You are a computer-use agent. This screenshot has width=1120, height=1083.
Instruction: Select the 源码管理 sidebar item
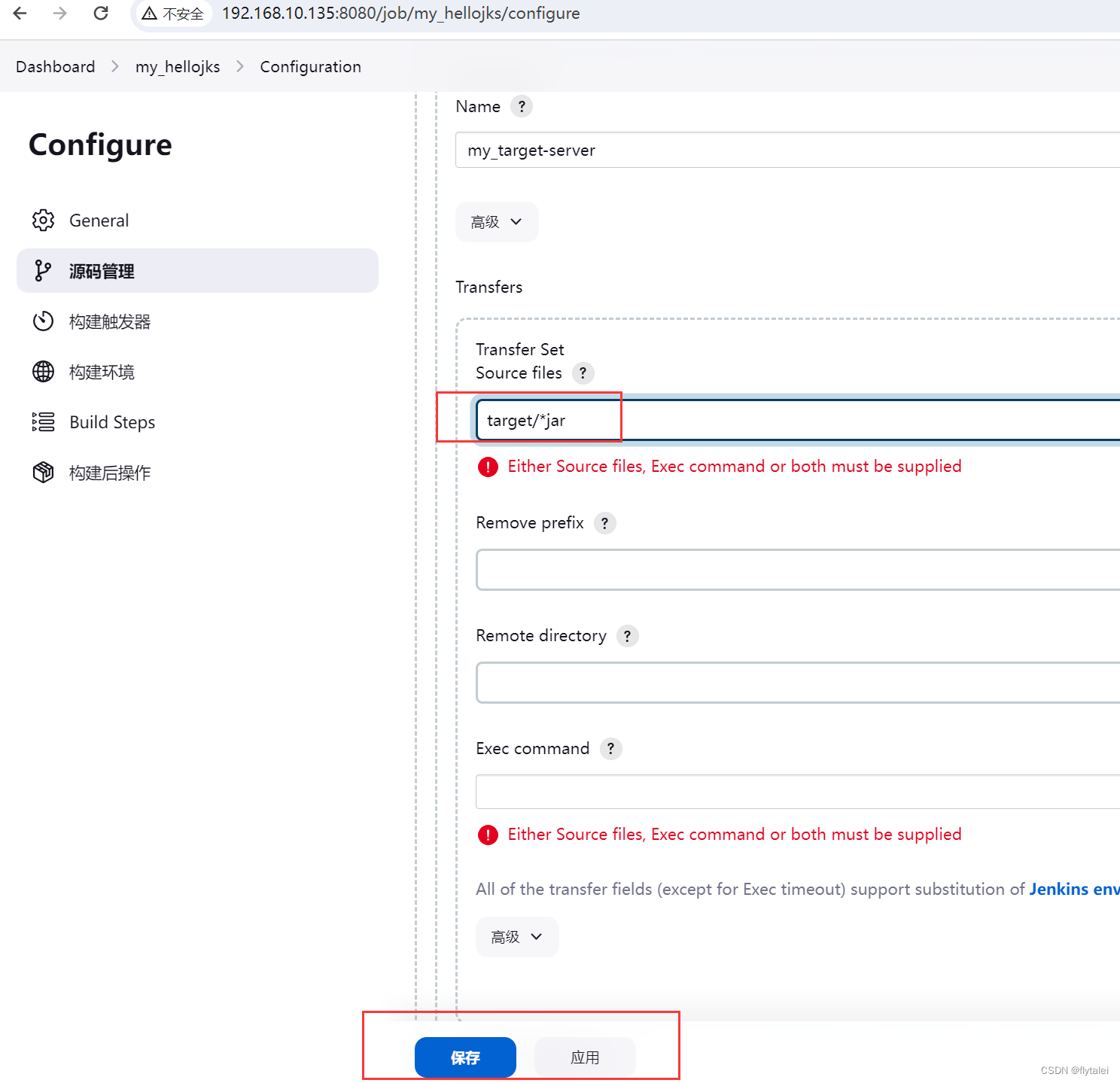197,271
